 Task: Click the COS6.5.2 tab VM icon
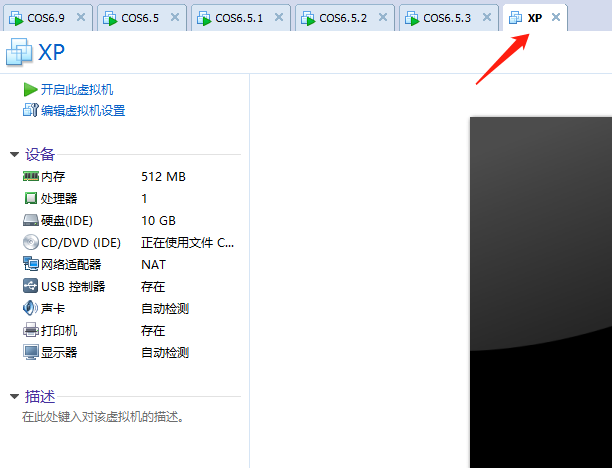pyautogui.click(x=308, y=18)
